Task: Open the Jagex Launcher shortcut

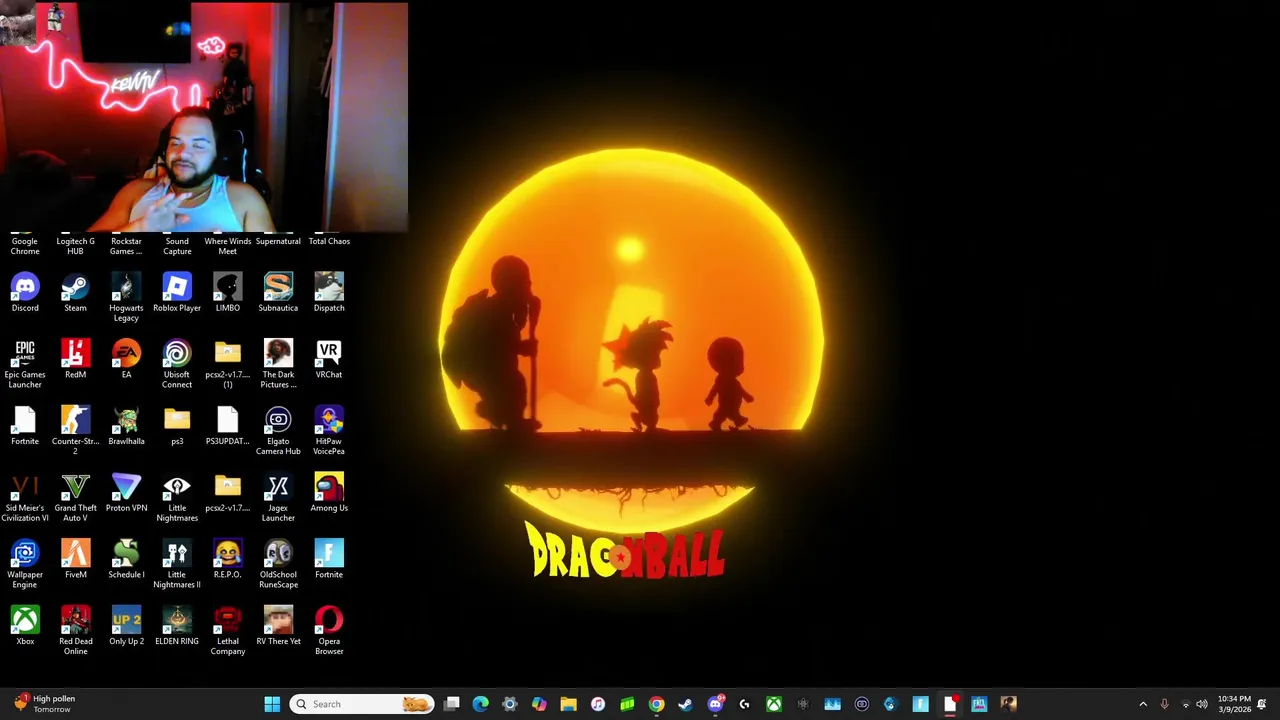Action: pyautogui.click(x=278, y=497)
